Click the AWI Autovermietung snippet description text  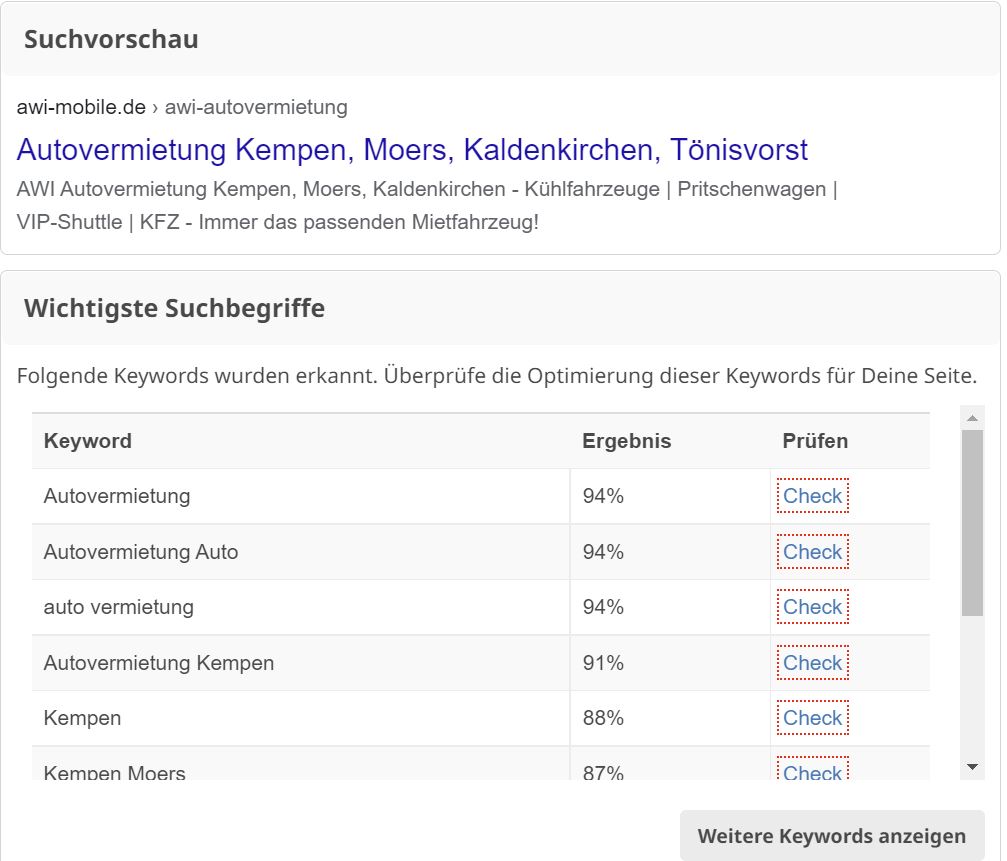427,205
